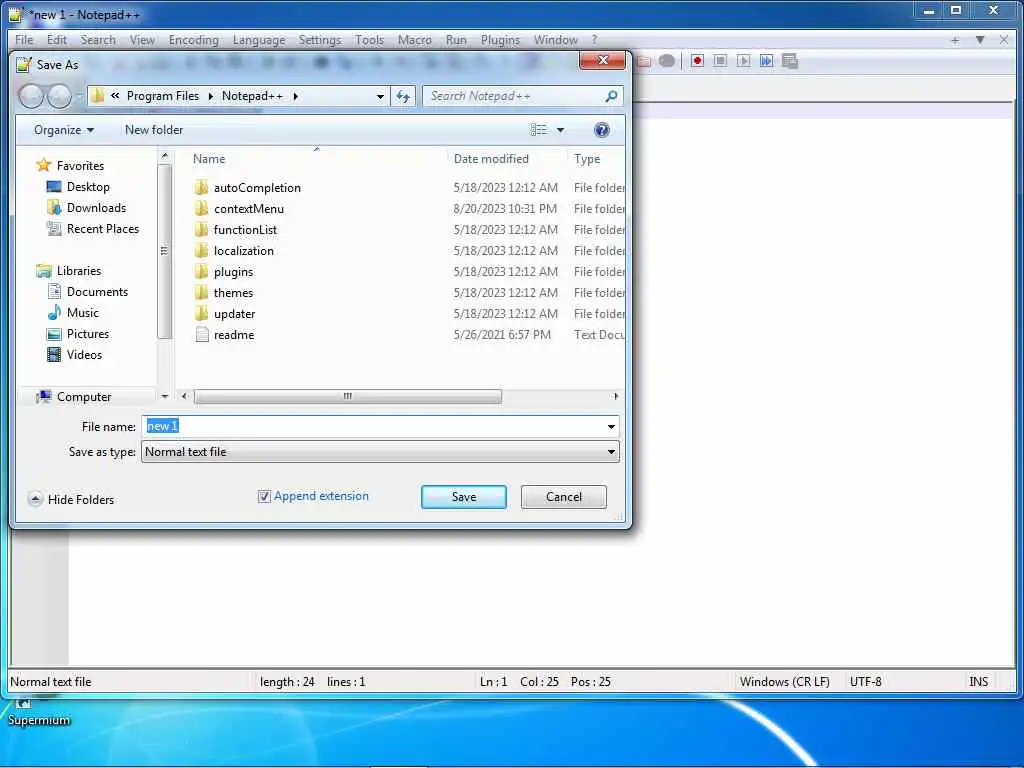Screen dimensions: 1024x768
Task: Open the Language menu
Action: click(x=259, y=40)
